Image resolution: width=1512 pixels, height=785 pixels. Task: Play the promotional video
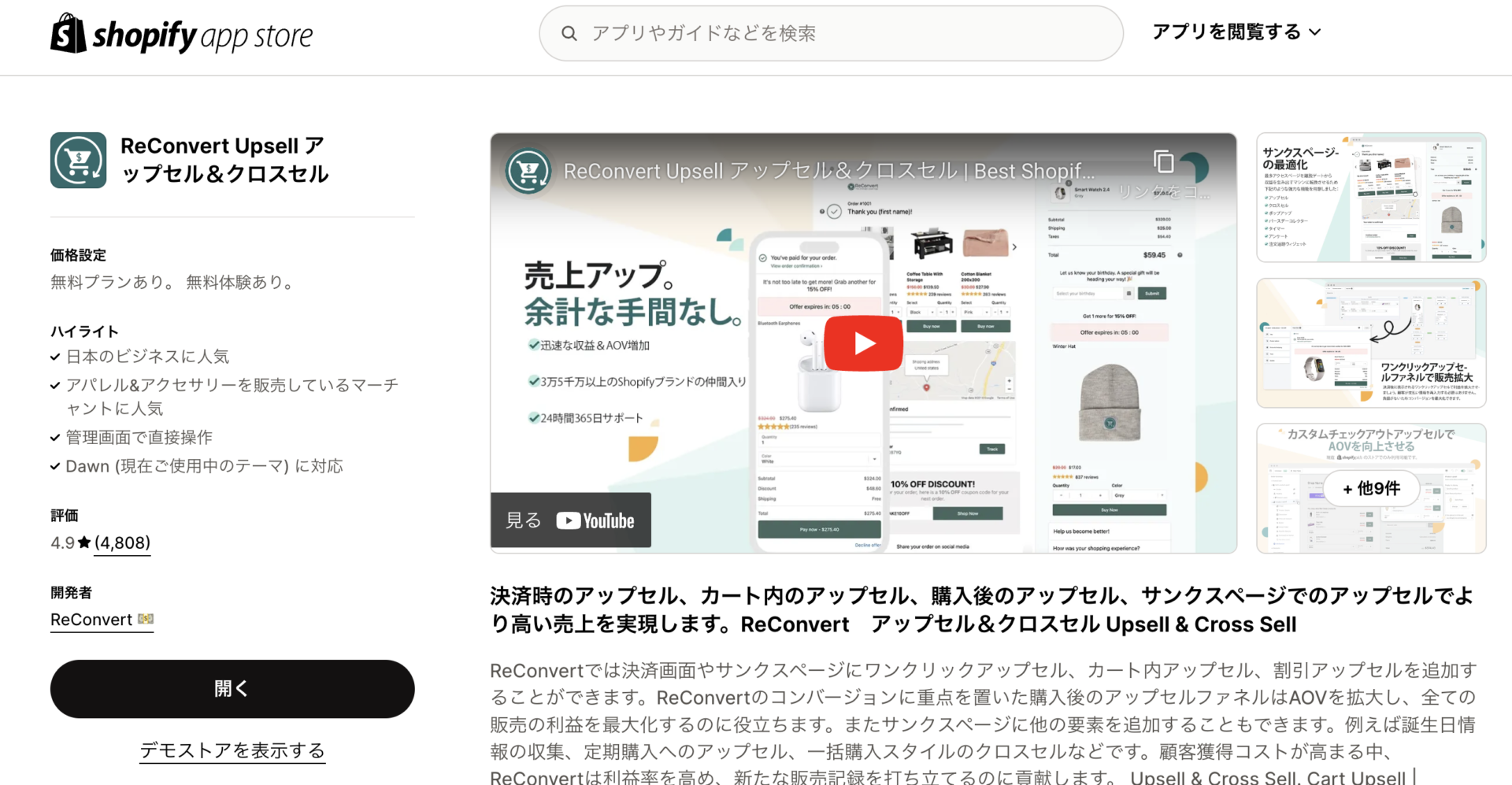pyautogui.click(x=863, y=342)
